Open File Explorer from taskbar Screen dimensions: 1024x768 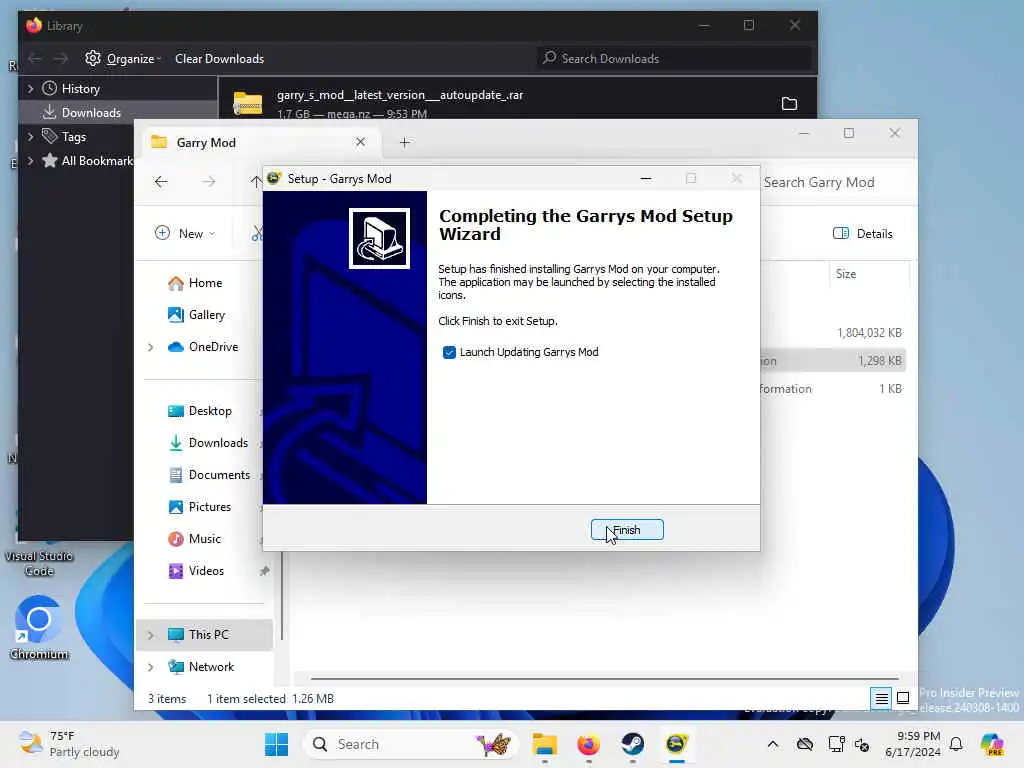pyautogui.click(x=545, y=744)
